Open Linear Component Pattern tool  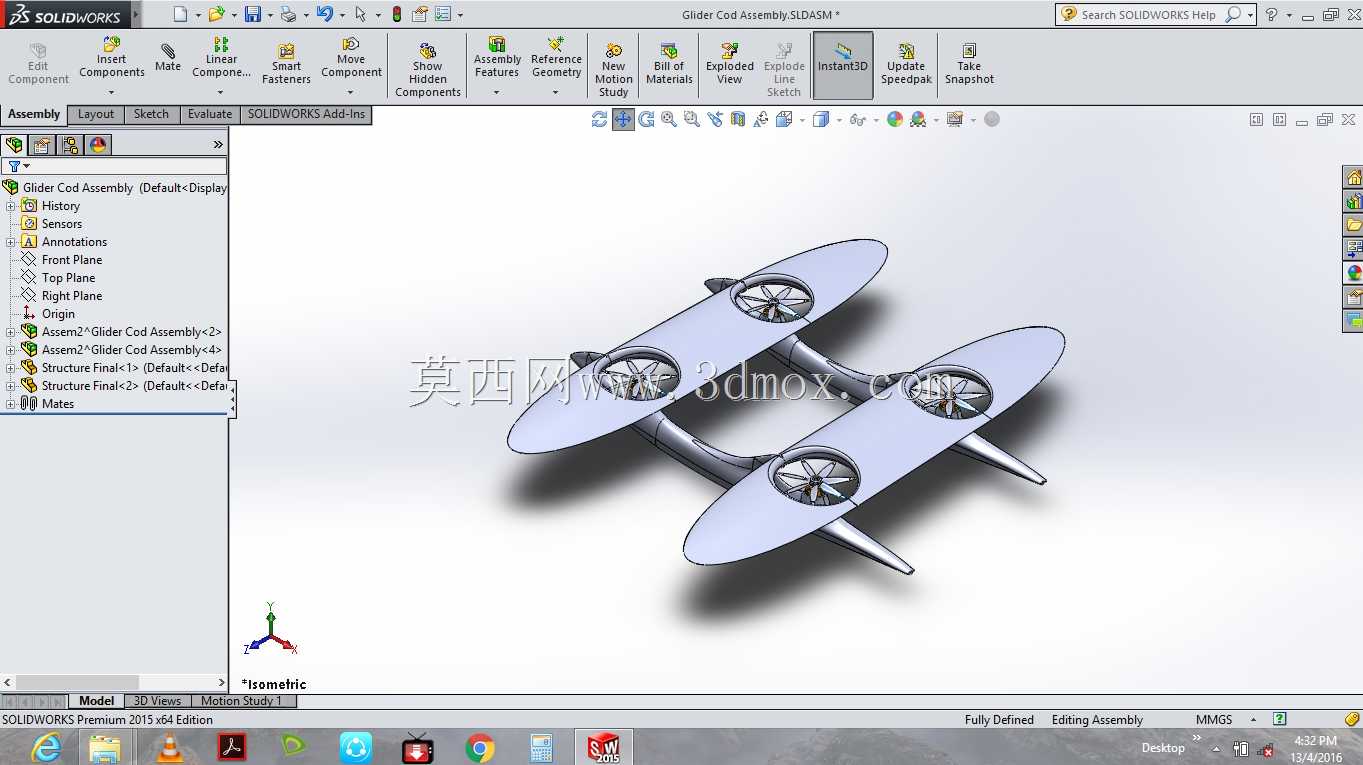[x=221, y=58]
